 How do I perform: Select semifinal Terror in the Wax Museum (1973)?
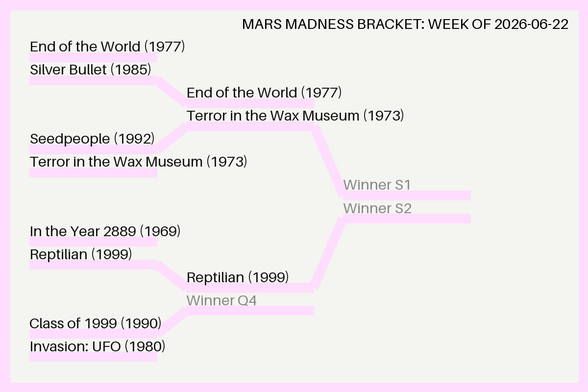coord(295,116)
